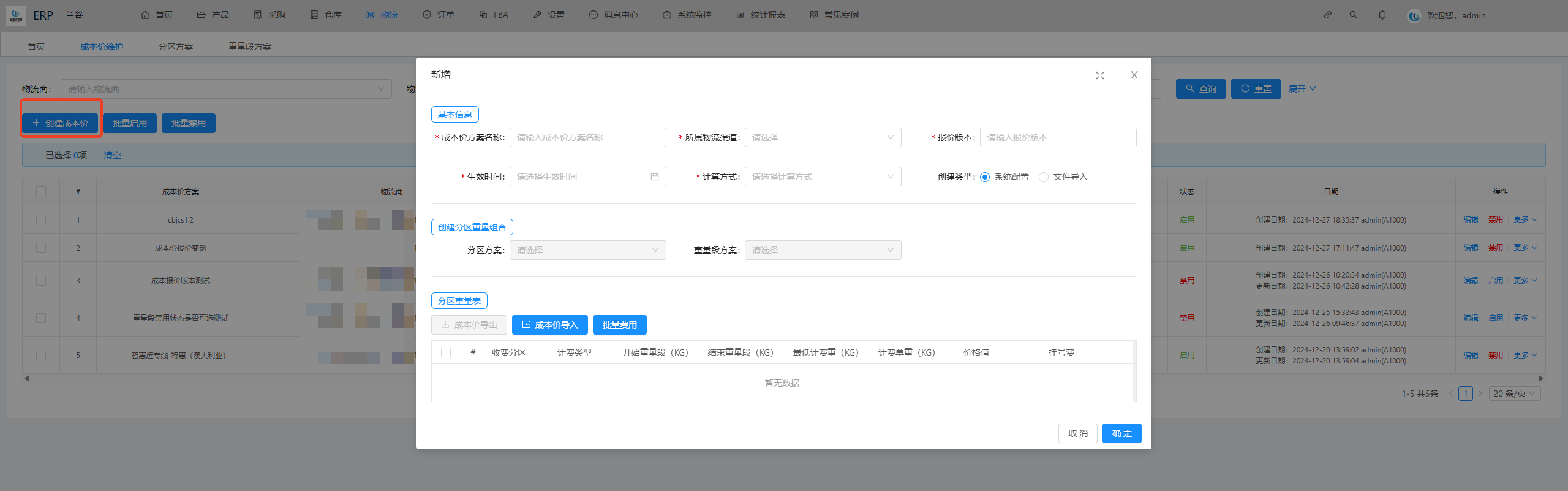Open the 重量段方案 dropdown
The image size is (1568, 491).
tap(822, 251)
